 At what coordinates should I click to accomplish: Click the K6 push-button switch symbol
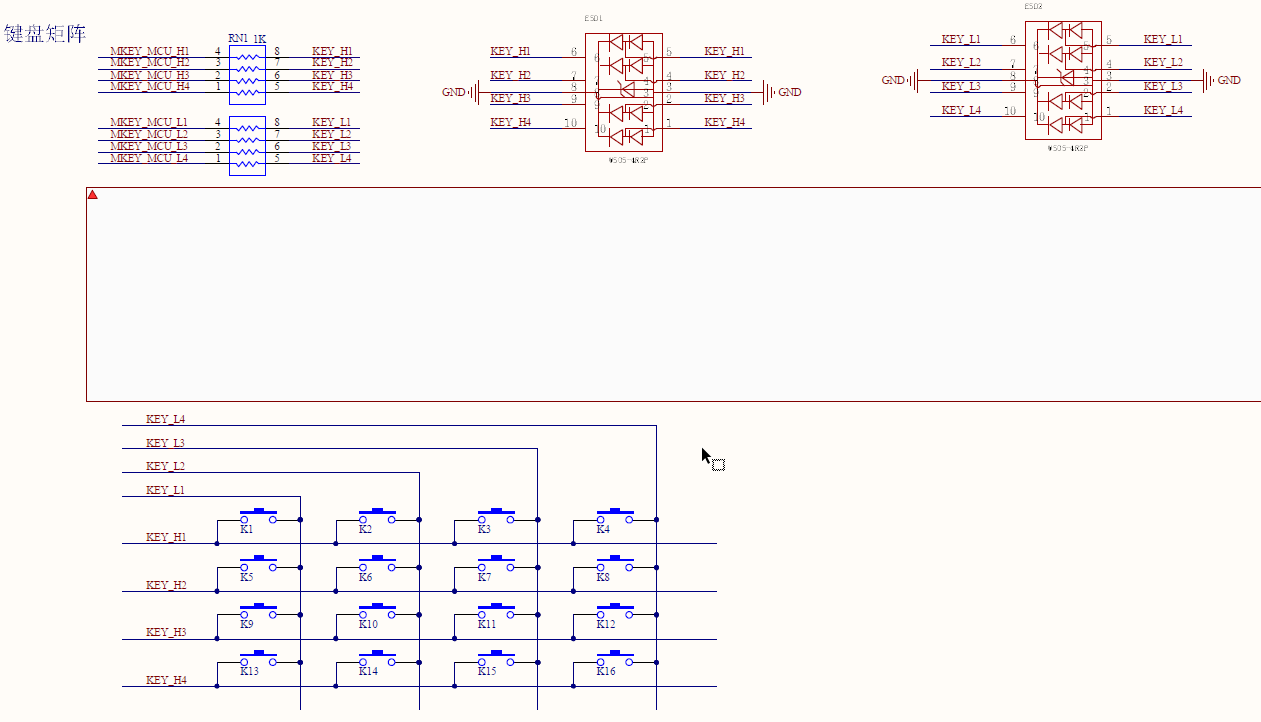coord(377,565)
